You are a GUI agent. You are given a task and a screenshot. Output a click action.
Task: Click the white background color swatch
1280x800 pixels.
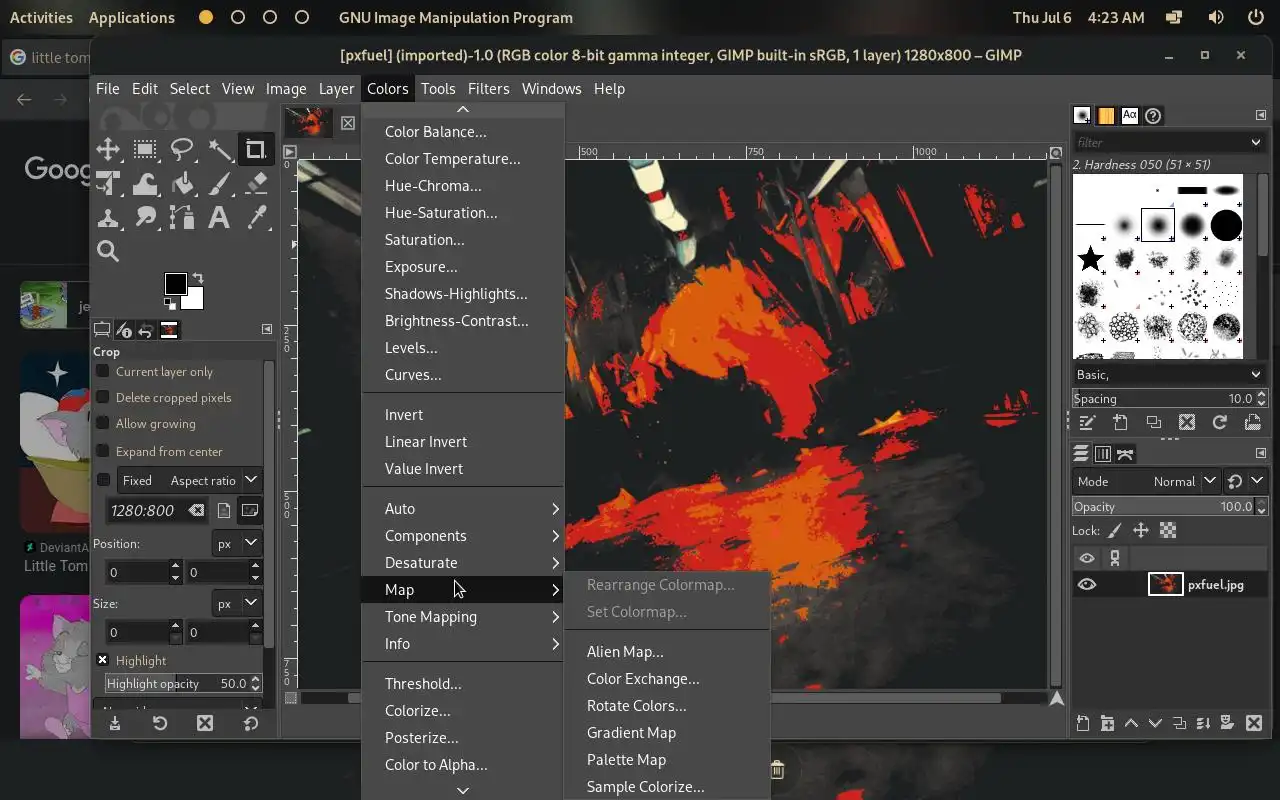(195, 301)
